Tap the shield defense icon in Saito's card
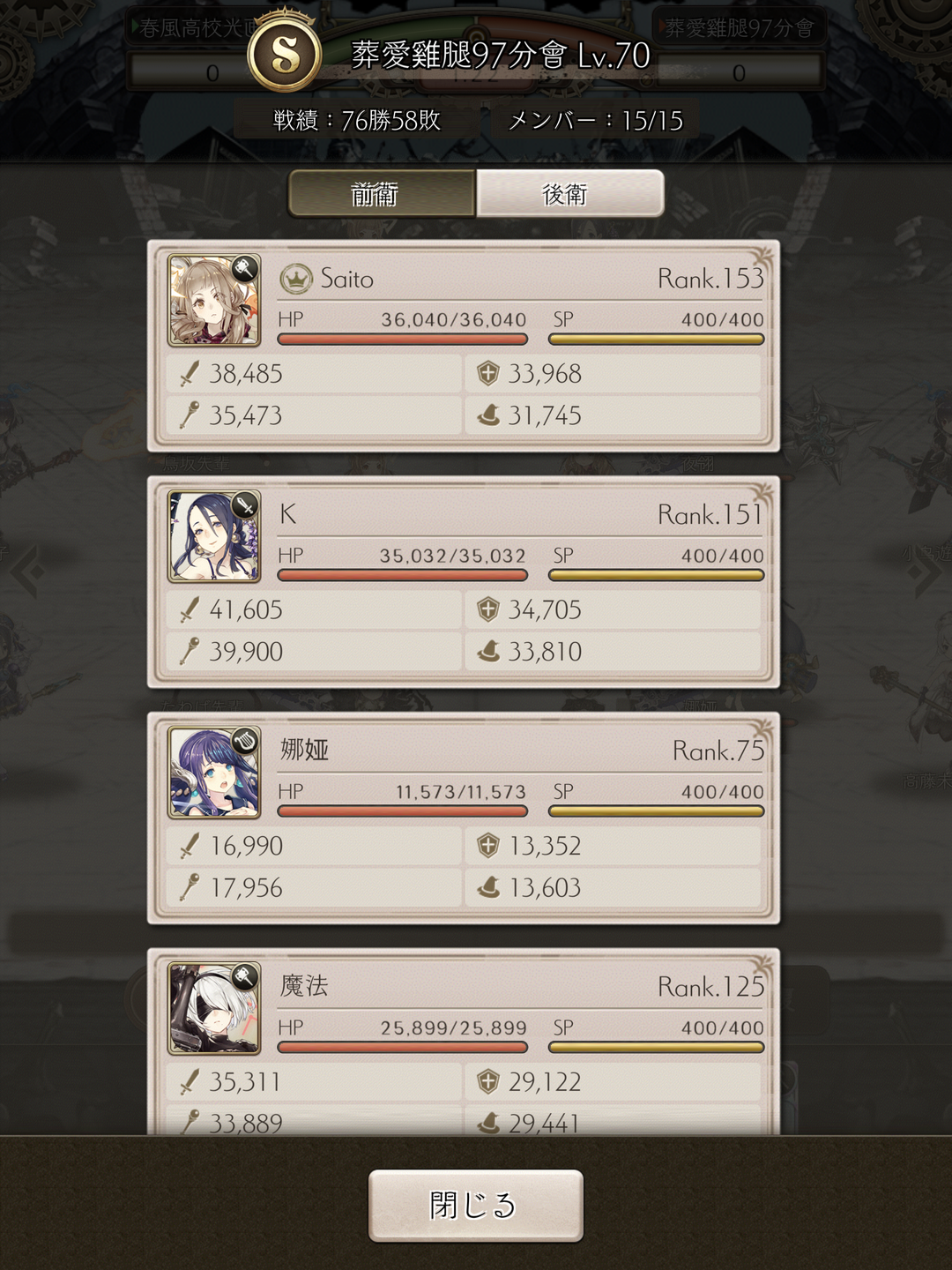The width and height of the screenshot is (952, 1270). (x=488, y=374)
